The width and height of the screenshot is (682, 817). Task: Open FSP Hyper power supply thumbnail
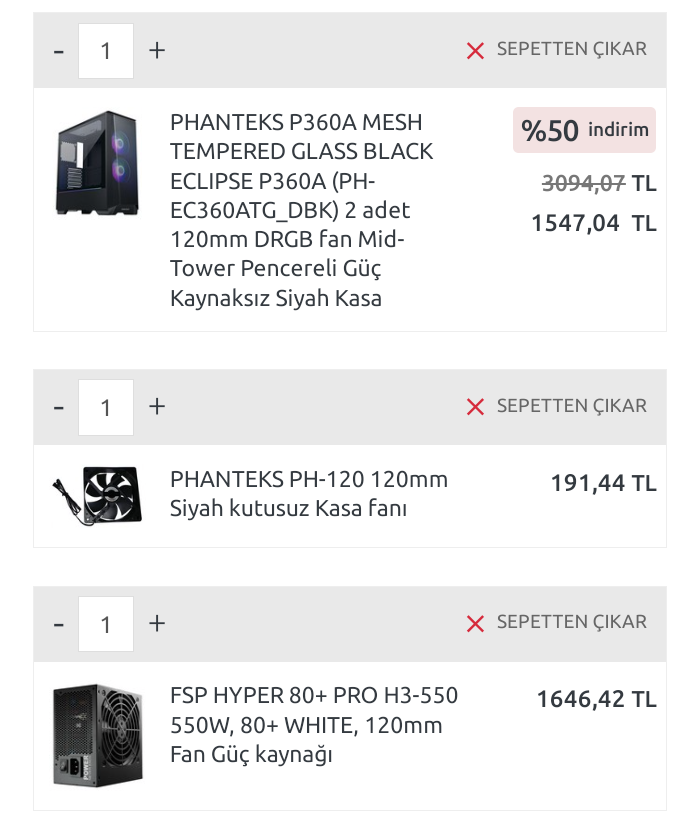point(96,734)
